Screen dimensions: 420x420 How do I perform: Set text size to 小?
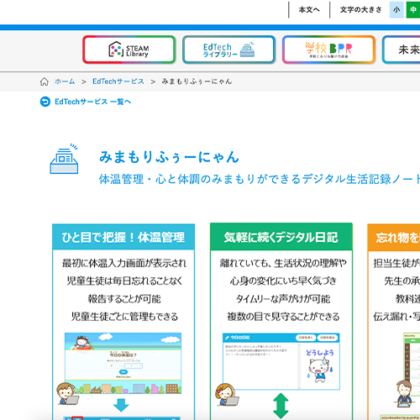coord(397,10)
